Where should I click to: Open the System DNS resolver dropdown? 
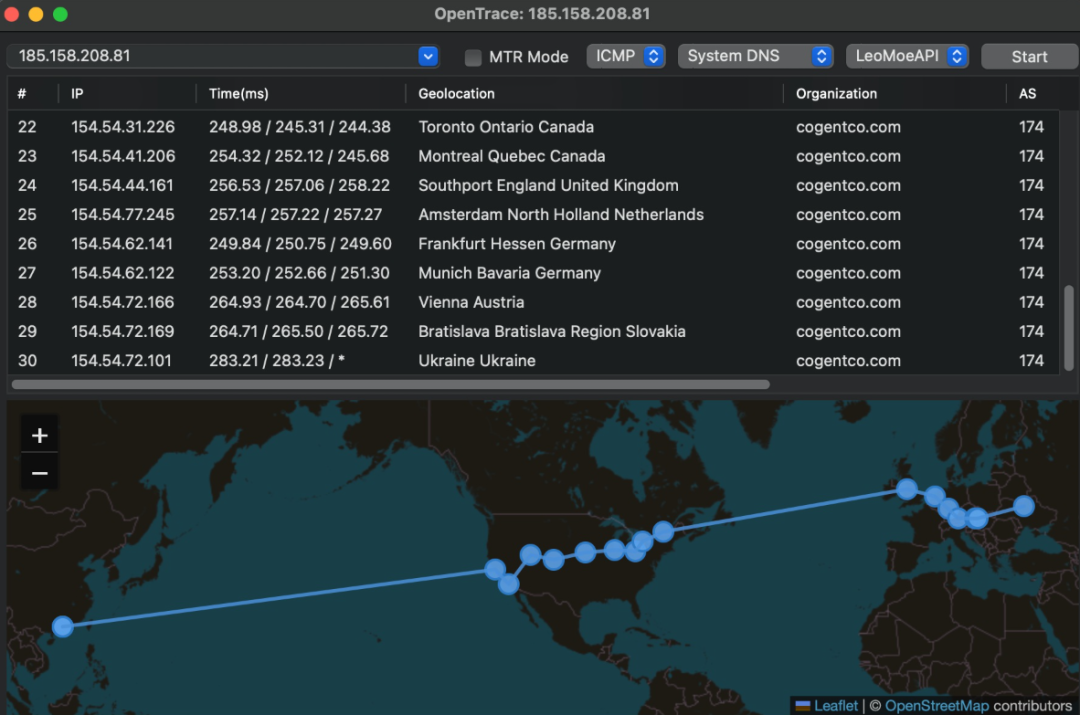click(756, 56)
